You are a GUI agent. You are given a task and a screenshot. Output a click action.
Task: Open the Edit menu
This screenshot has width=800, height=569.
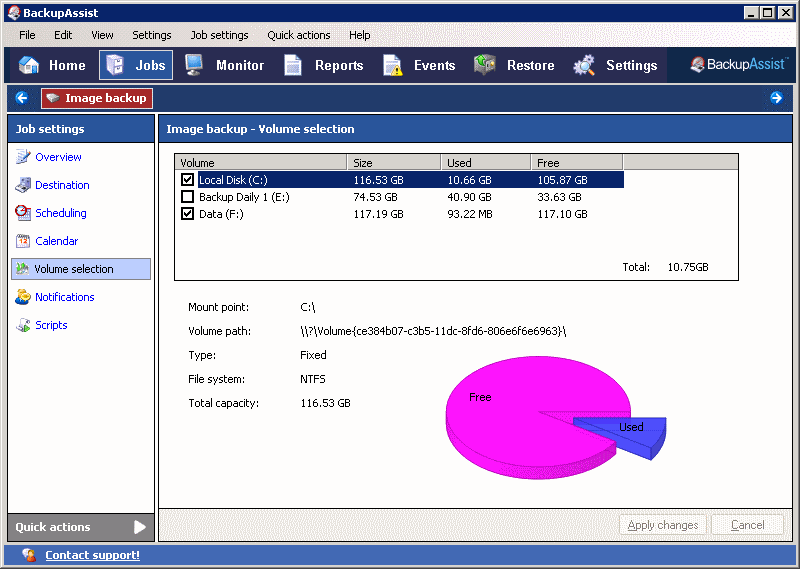point(63,35)
